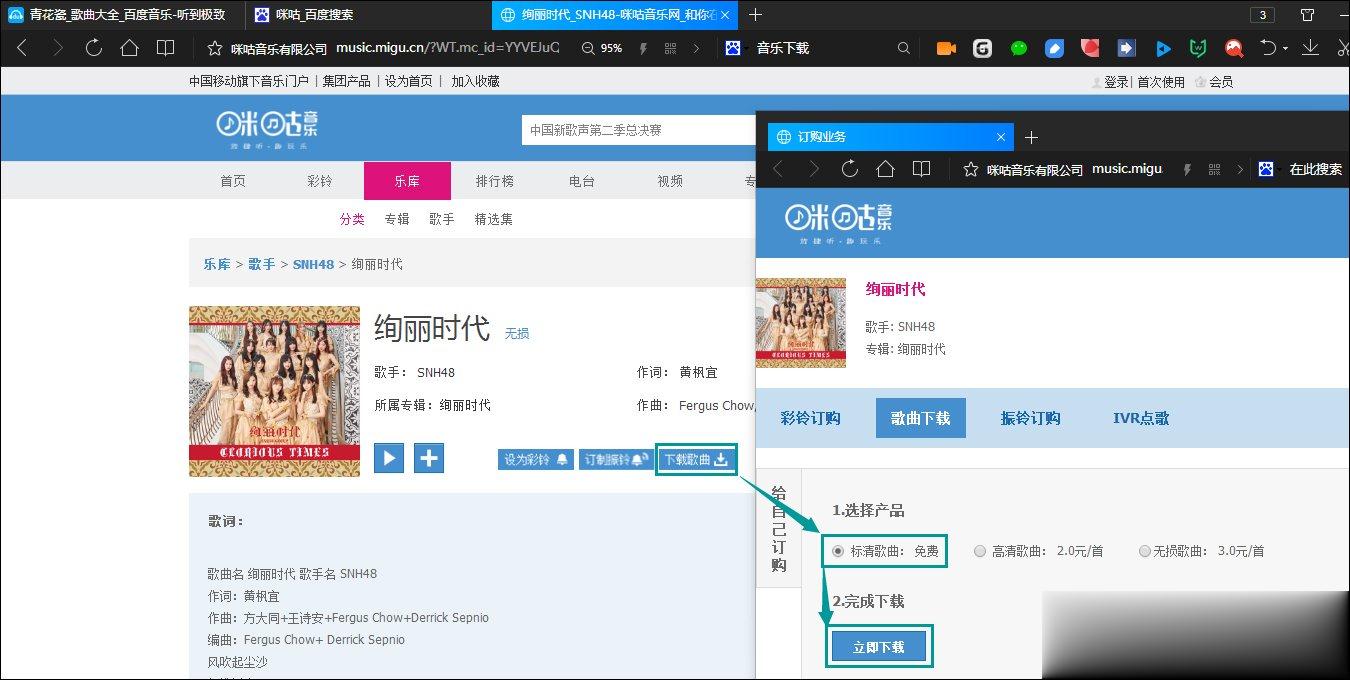Play the song with the blue play button
Viewport: 1350px width, 680px height.
(389, 458)
